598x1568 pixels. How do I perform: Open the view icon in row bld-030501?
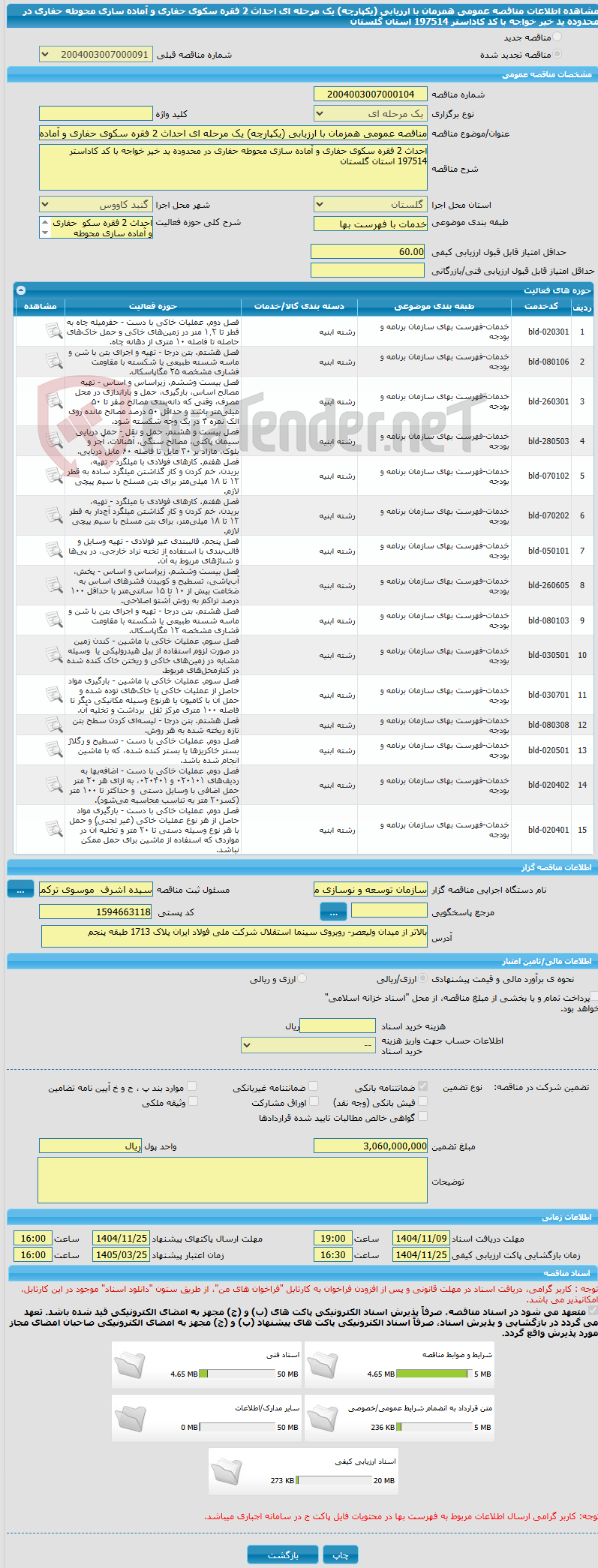(54, 655)
